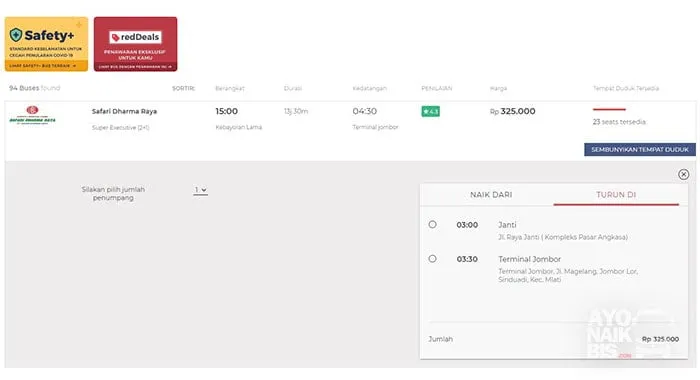Click the green 4.3 rating badge
The image size is (700, 380).
[x=430, y=111]
